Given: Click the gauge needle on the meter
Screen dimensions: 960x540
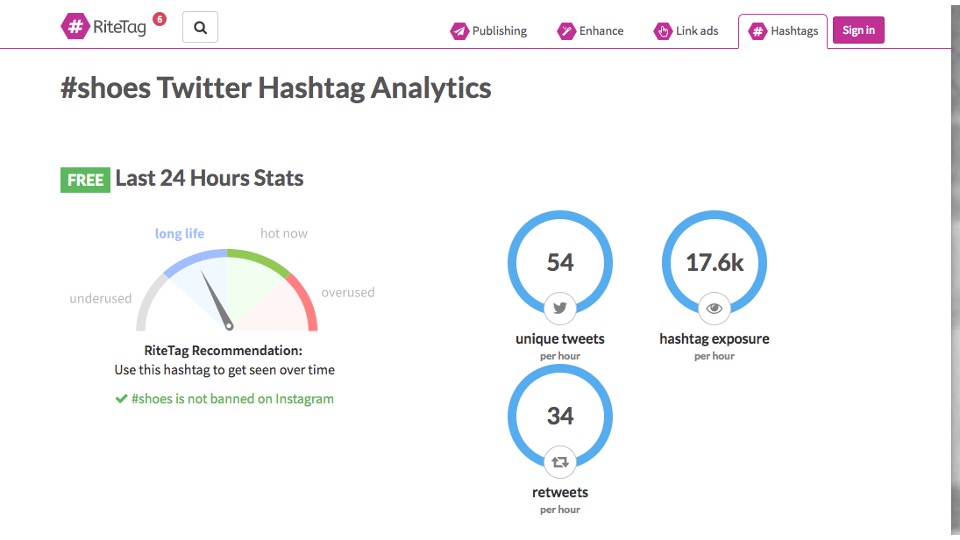Looking at the screenshot, I should tap(217, 300).
